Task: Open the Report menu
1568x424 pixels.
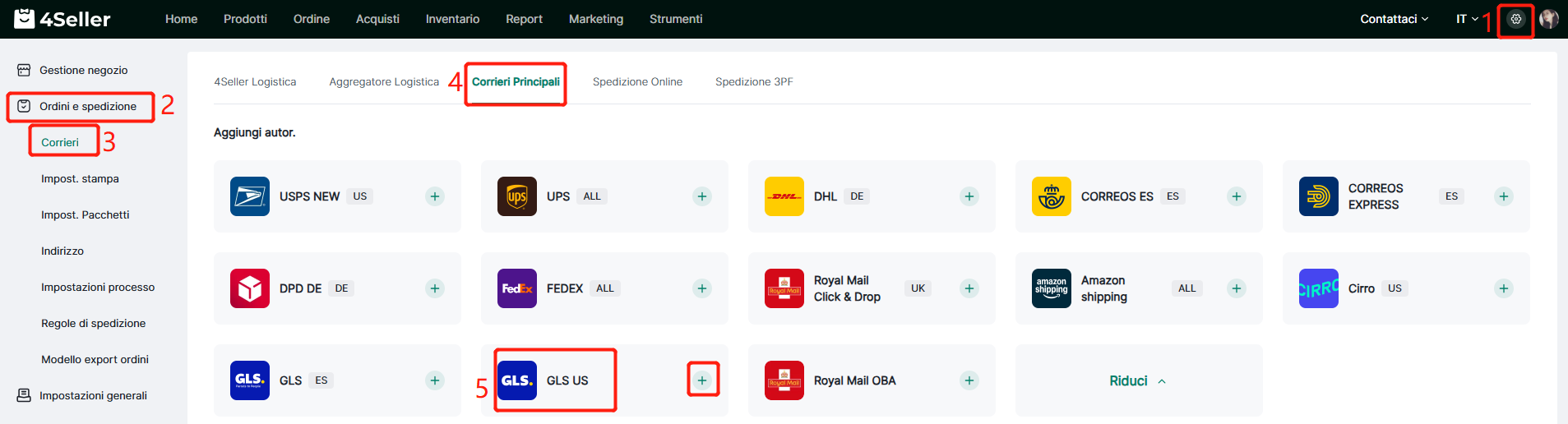Action: pyautogui.click(x=524, y=19)
